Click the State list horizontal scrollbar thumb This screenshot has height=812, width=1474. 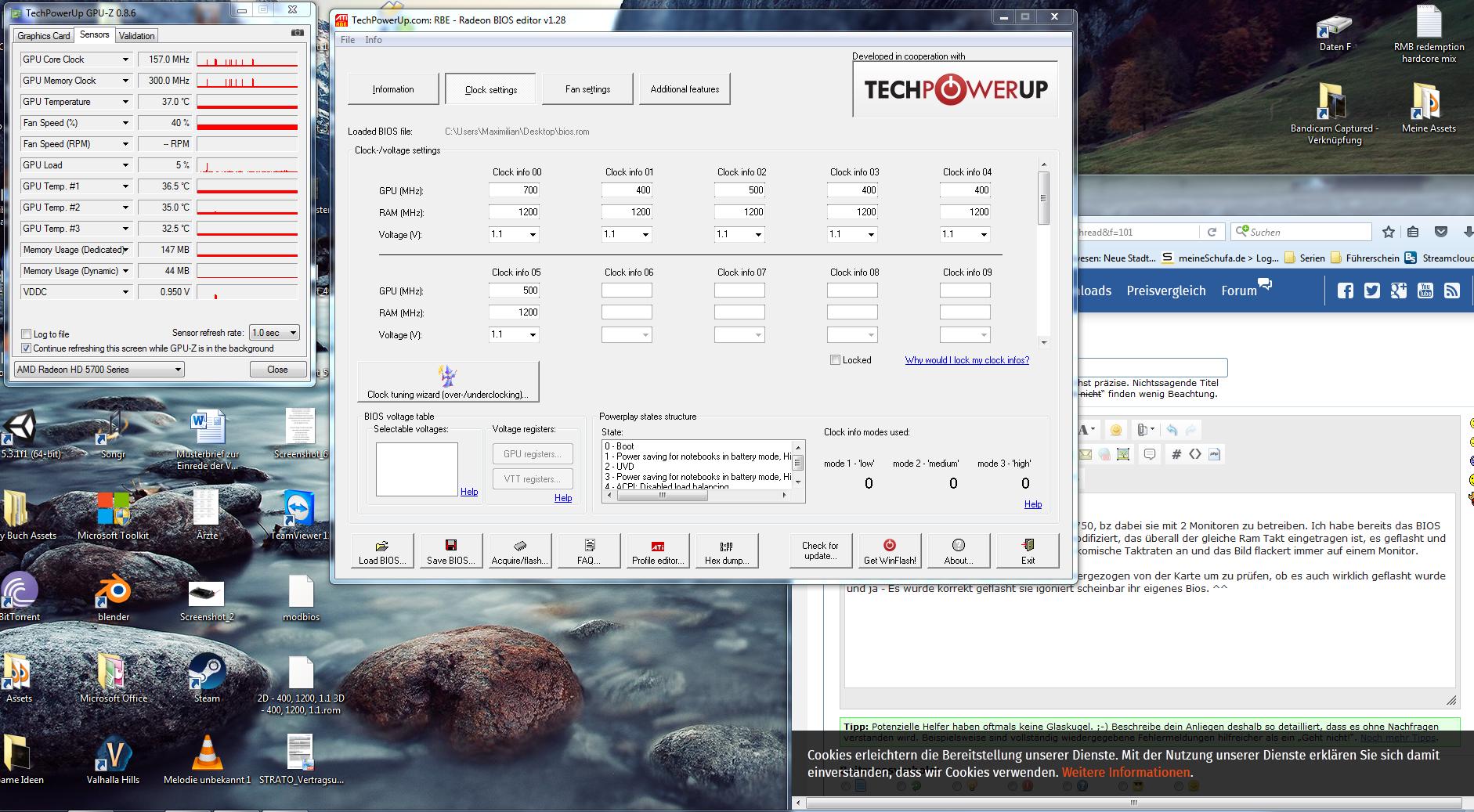[x=662, y=495]
